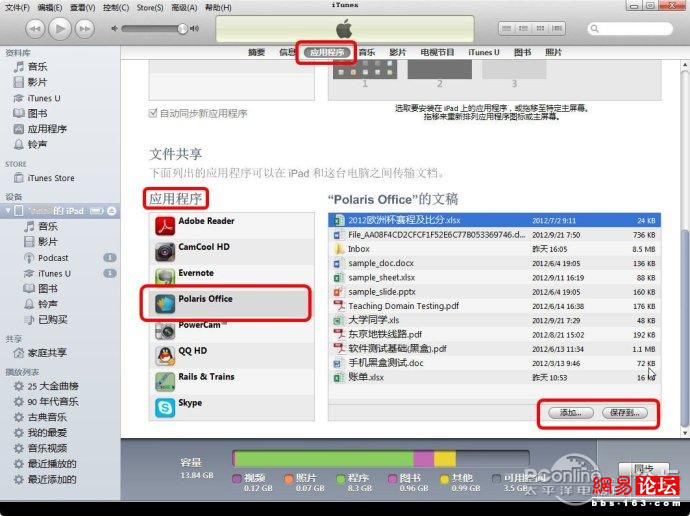
Task: Click the 保存到... button
Action: 625,413
